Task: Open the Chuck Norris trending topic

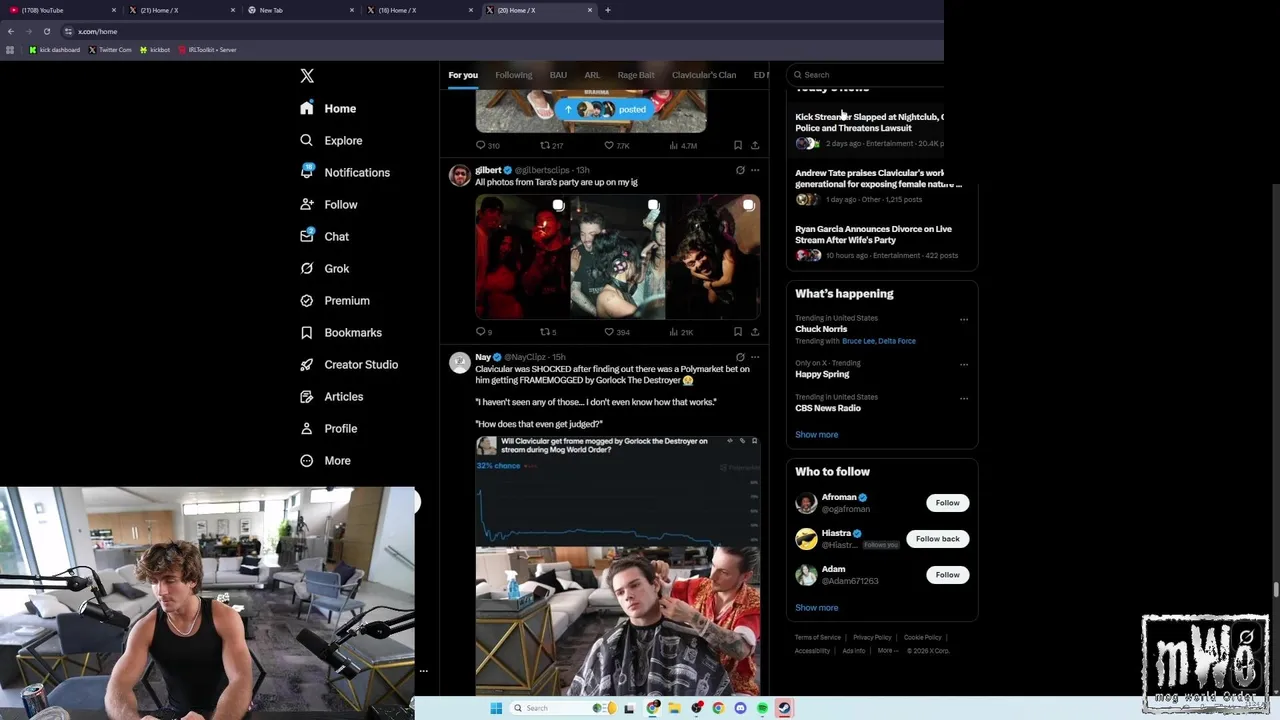Action: pos(821,329)
